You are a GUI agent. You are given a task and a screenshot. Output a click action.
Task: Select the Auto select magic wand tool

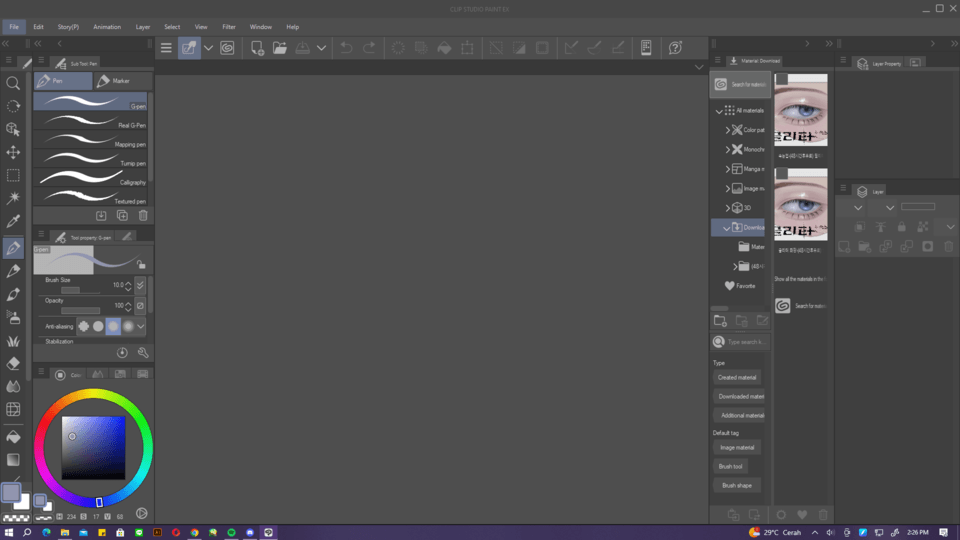coord(13,198)
